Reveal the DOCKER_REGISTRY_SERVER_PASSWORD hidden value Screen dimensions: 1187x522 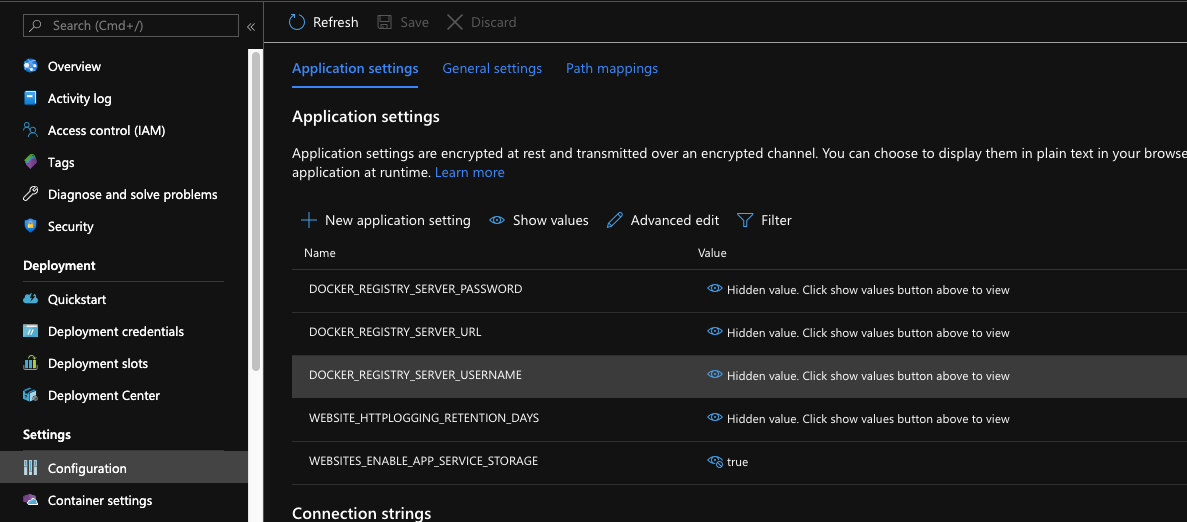[x=715, y=289]
